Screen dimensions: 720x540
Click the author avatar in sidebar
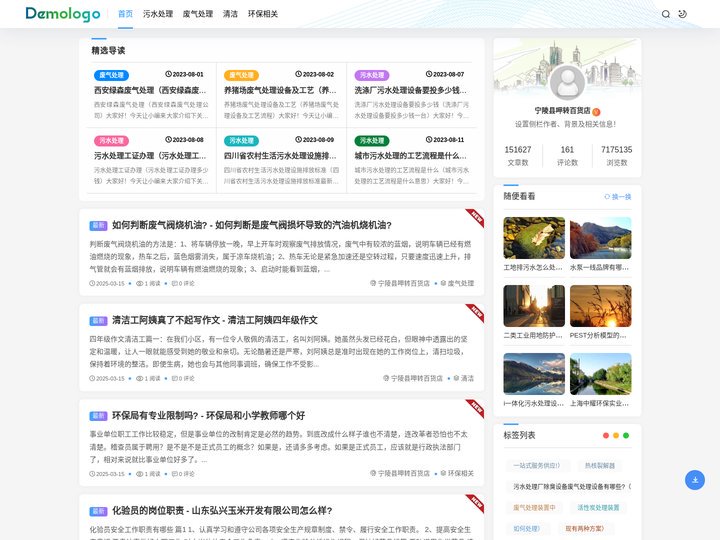pyautogui.click(x=567, y=83)
